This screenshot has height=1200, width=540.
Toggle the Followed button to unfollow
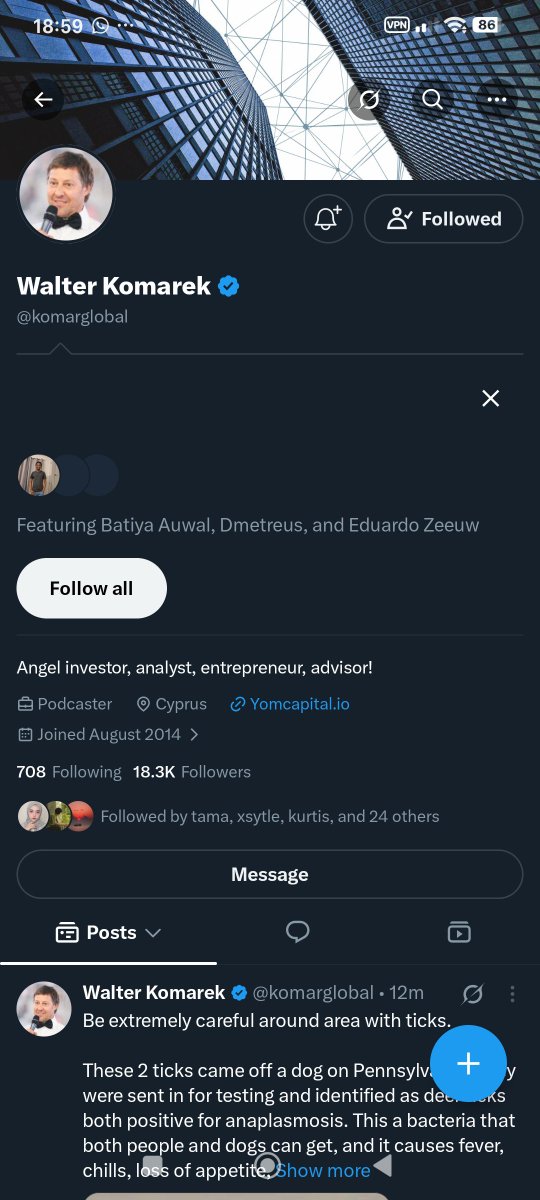click(443, 219)
